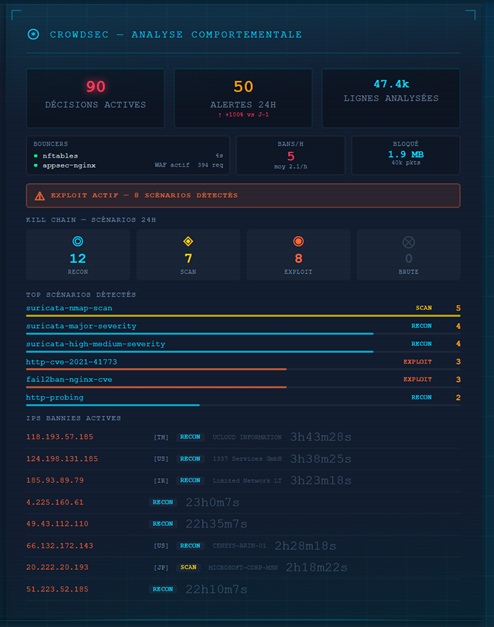Click the 1337 Services GmbH label
The height and width of the screenshot is (627, 494).
pyautogui.click(x=247, y=459)
